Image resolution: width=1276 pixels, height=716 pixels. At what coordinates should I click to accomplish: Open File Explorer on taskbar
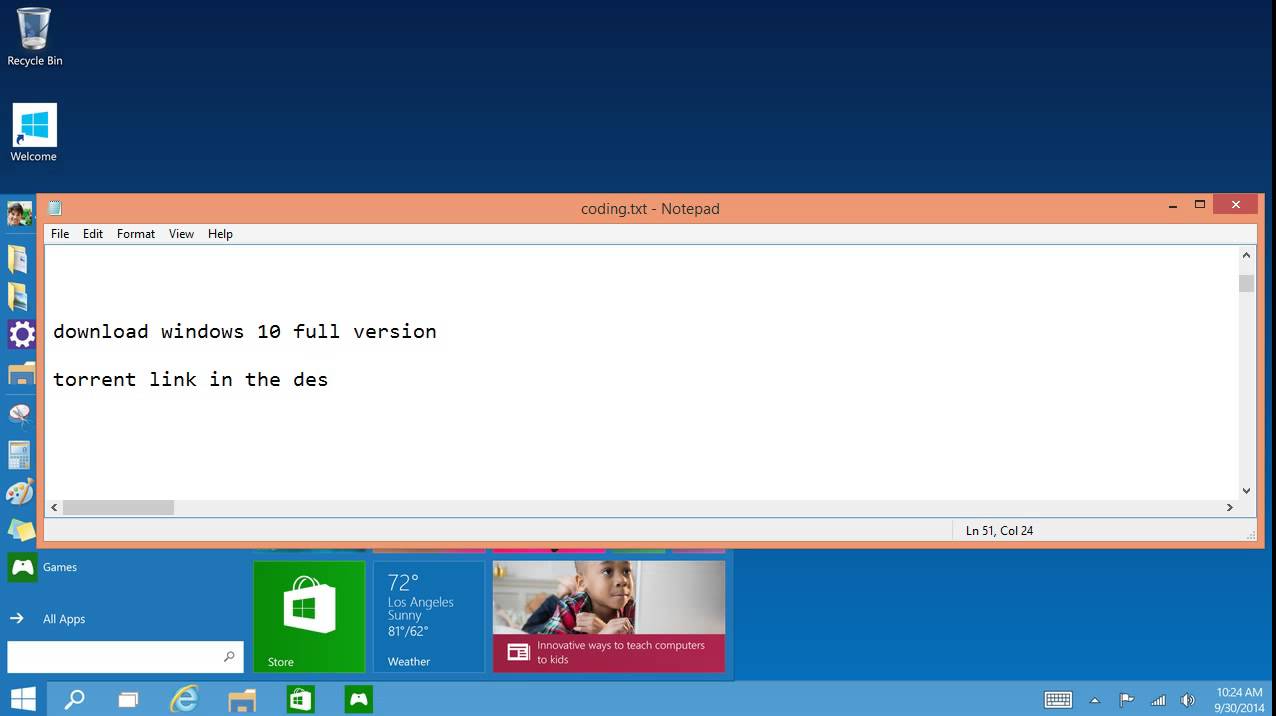tap(242, 699)
